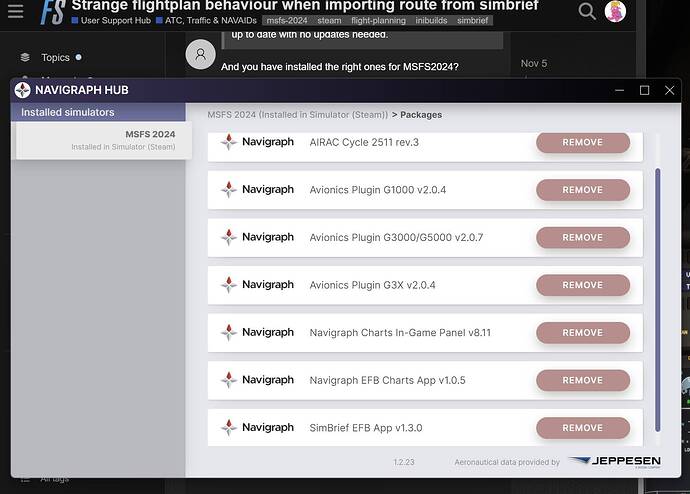Remove Navigraph Charts In-Game Panel v8.11
The width and height of the screenshot is (690, 494).
583,332
